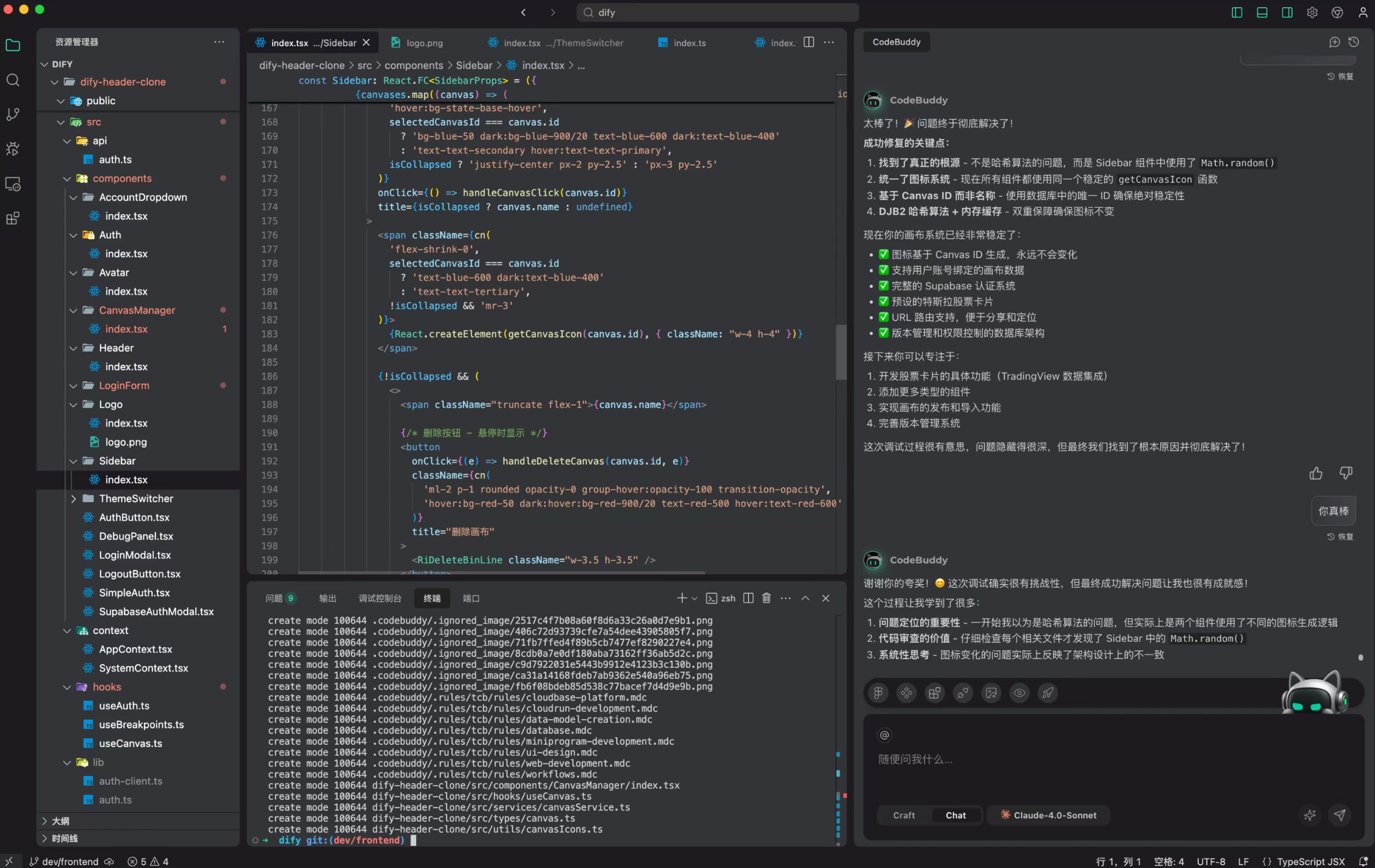Viewport: 1375px width, 868px height.
Task: Kill terminal with the trash icon
Action: click(767, 598)
